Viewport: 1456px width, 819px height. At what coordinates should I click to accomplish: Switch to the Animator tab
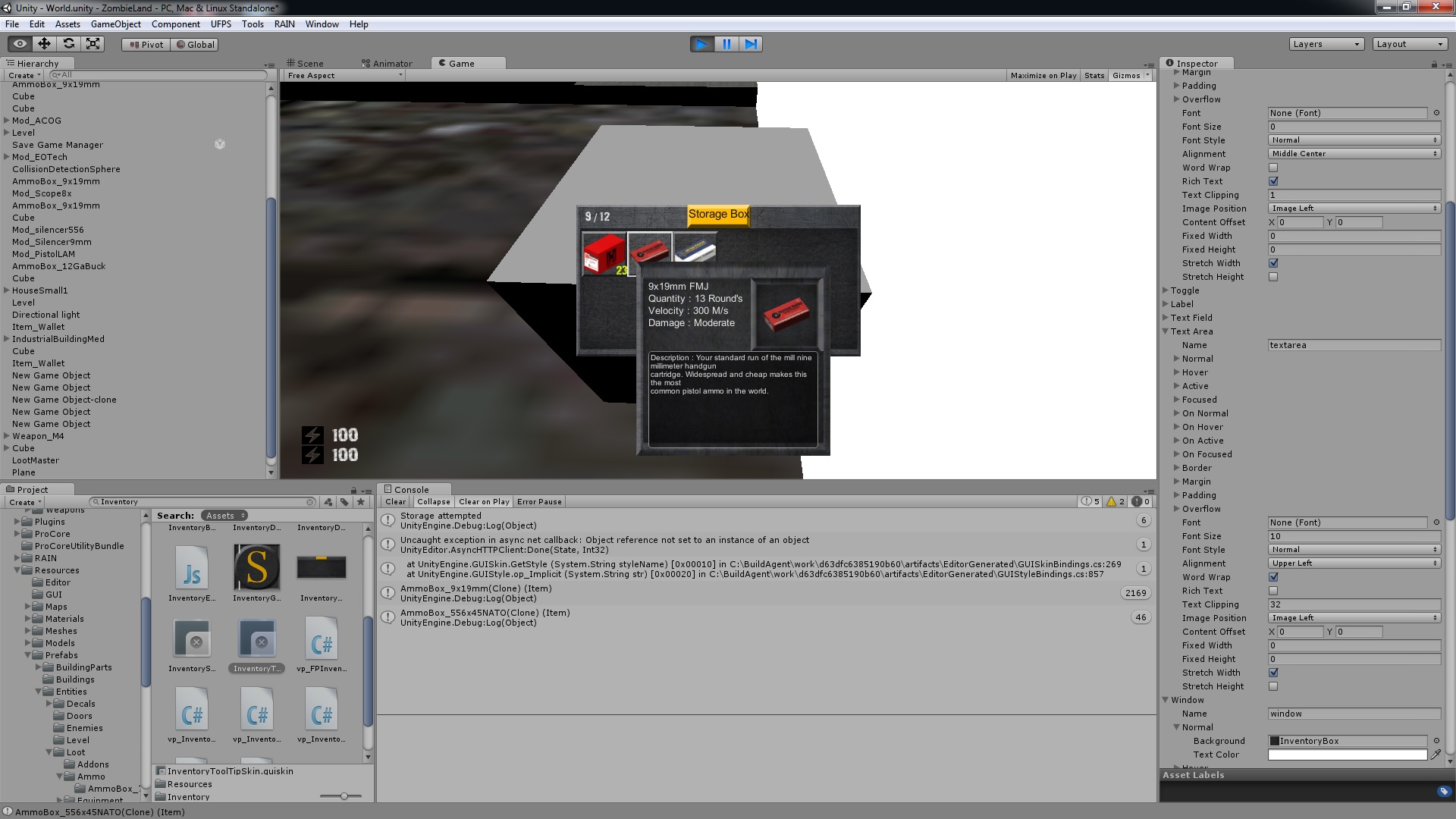point(387,64)
